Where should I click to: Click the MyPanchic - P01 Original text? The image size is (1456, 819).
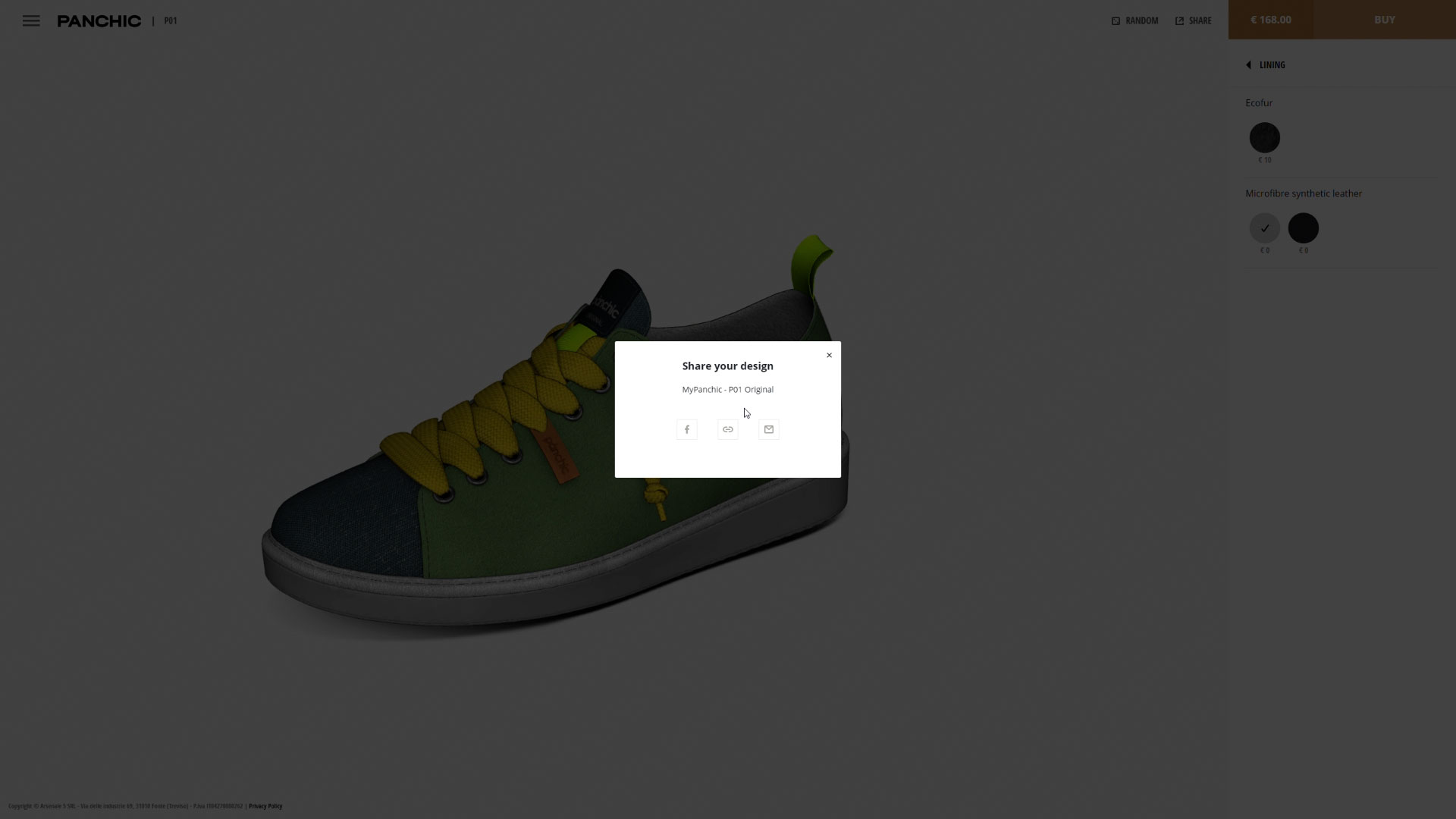coord(727,390)
